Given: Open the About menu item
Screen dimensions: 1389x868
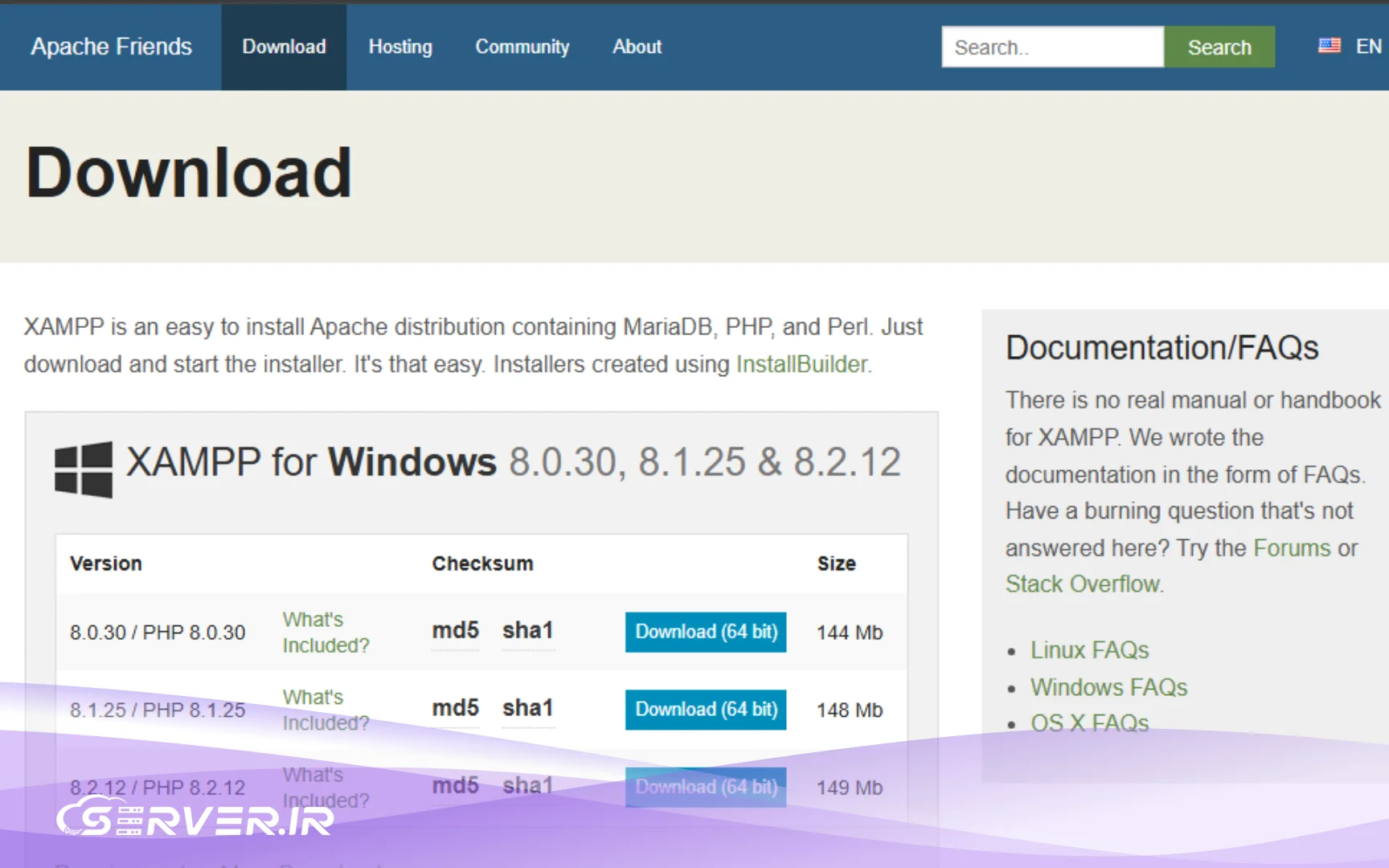Looking at the screenshot, I should click(637, 47).
